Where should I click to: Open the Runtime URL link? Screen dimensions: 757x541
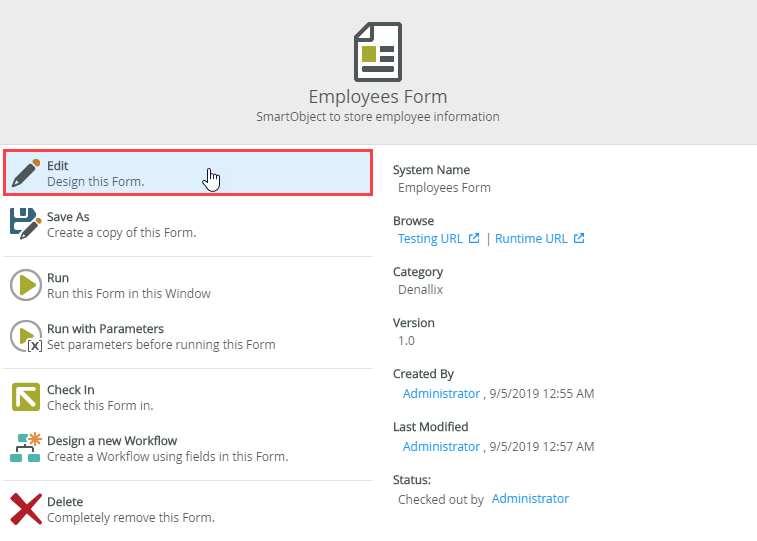532,239
